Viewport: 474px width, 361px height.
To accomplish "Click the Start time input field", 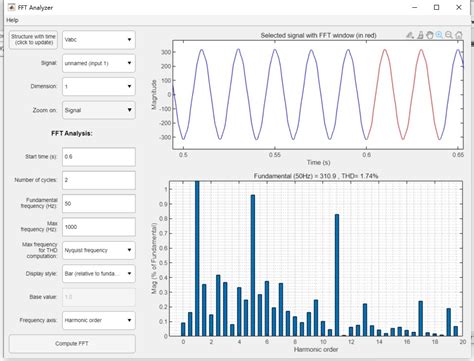I will click(99, 157).
